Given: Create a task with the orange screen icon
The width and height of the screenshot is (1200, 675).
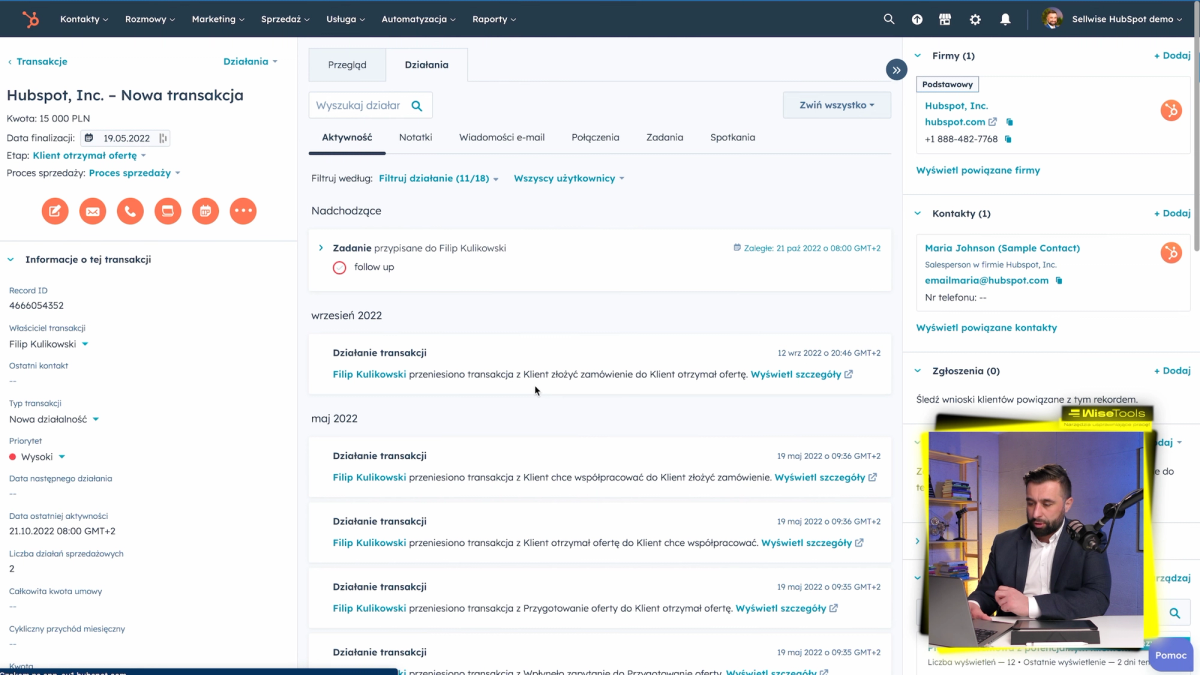Looking at the screenshot, I should coord(168,211).
